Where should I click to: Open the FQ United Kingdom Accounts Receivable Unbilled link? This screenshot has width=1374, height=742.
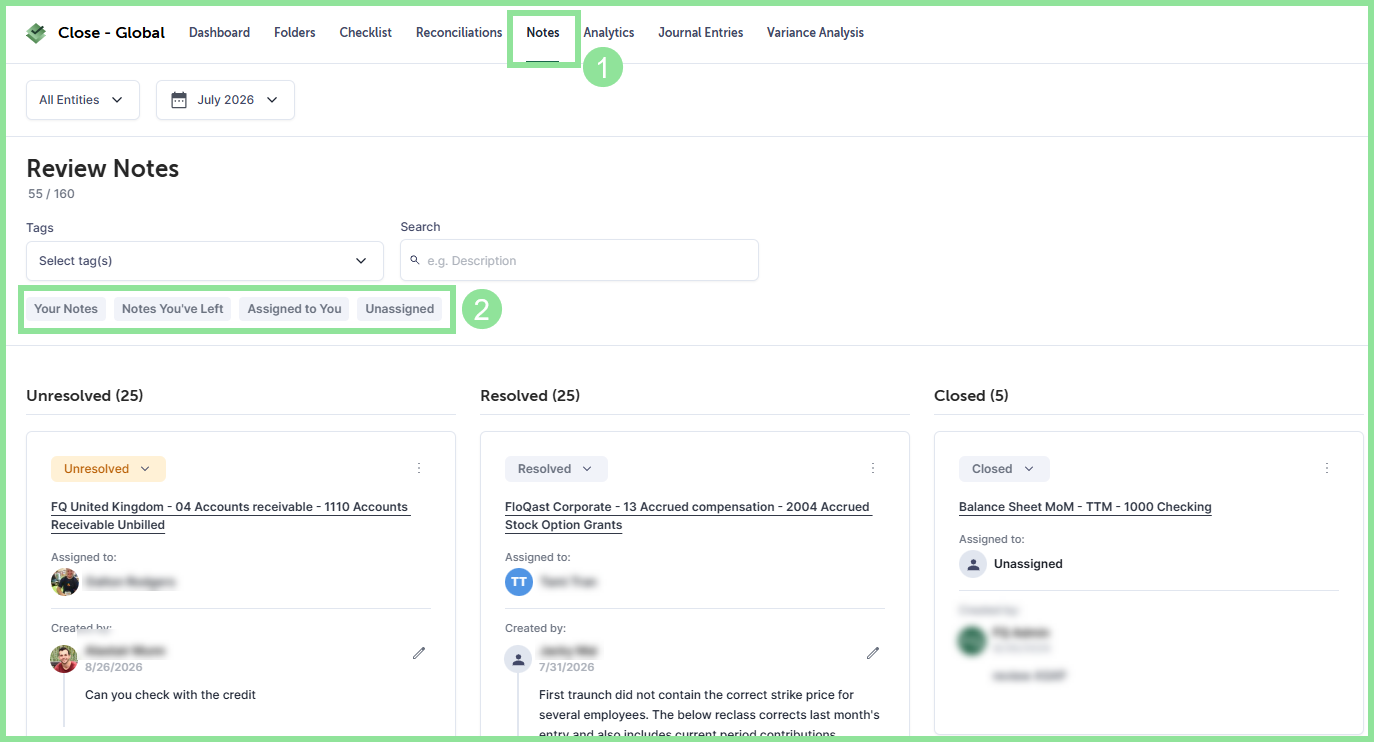click(231, 516)
